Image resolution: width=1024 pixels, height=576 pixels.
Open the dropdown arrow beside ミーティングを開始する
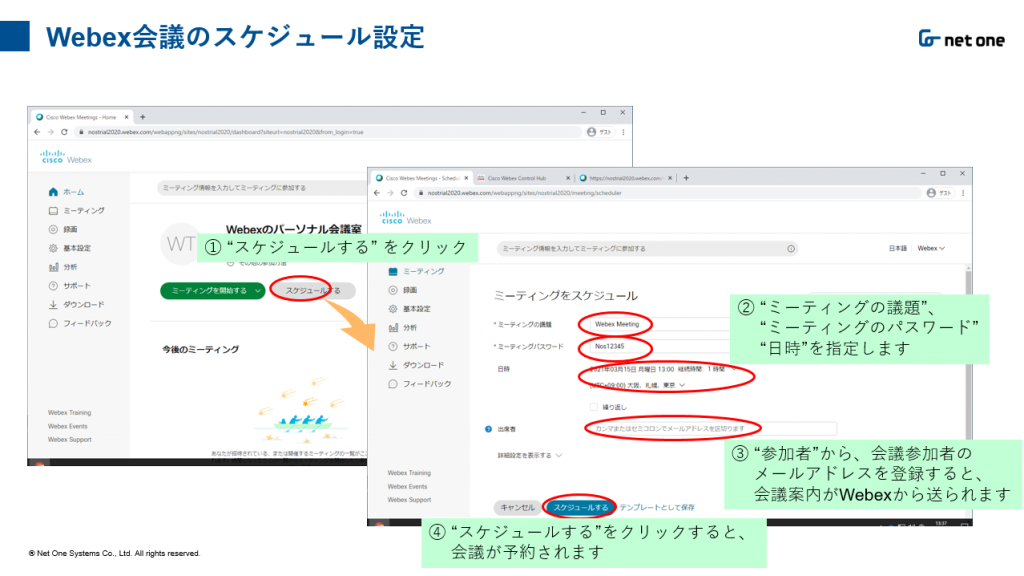(x=258, y=291)
